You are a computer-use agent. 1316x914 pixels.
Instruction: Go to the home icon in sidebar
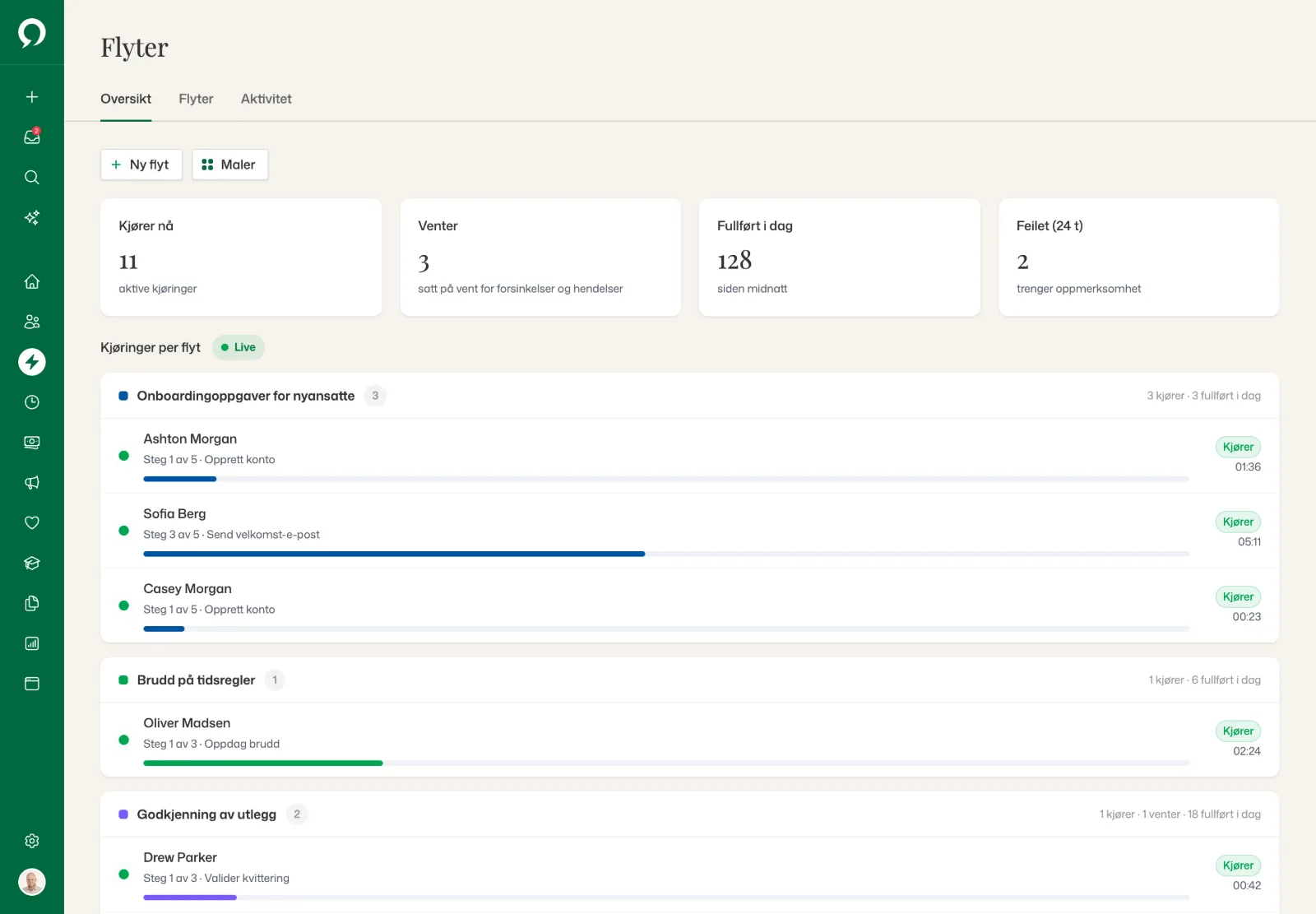coord(32,281)
